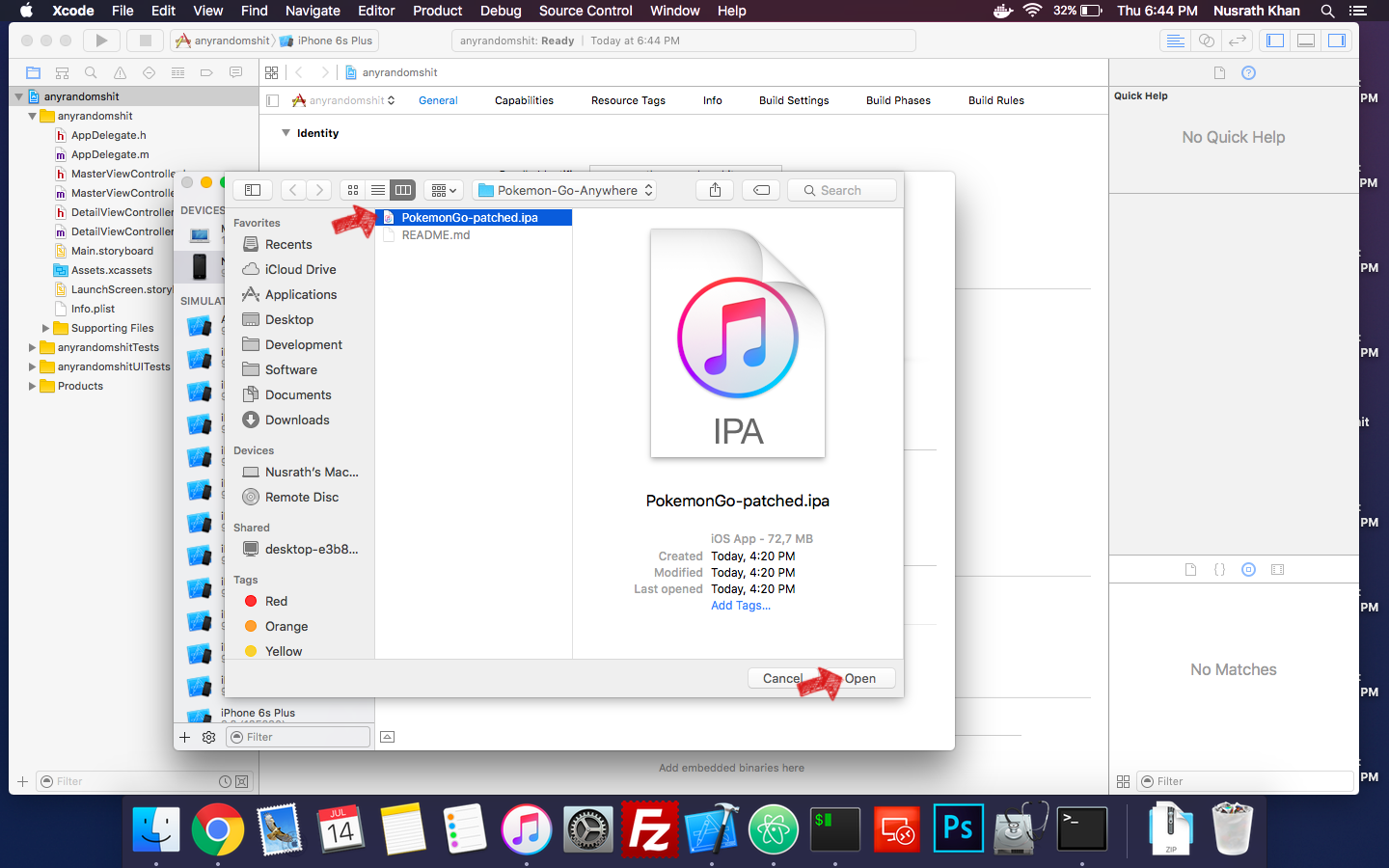Viewport: 1389px width, 868px height.
Task: Open Xcode from the Dock
Action: point(712,828)
